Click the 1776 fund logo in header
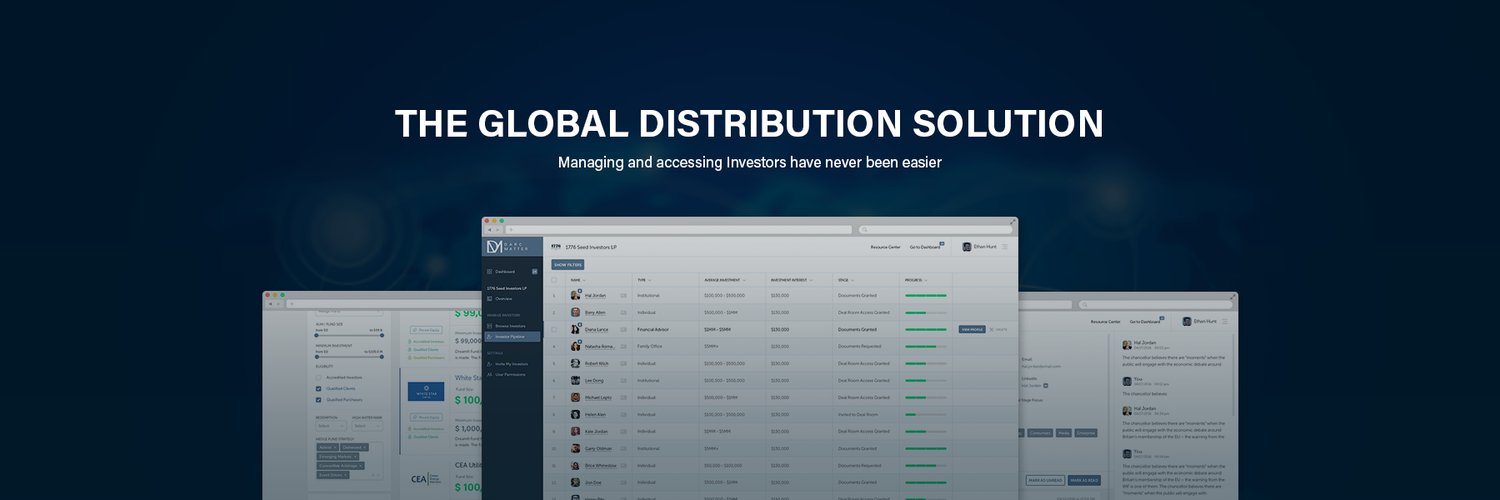Screen dimensions: 1500x500 556,246
